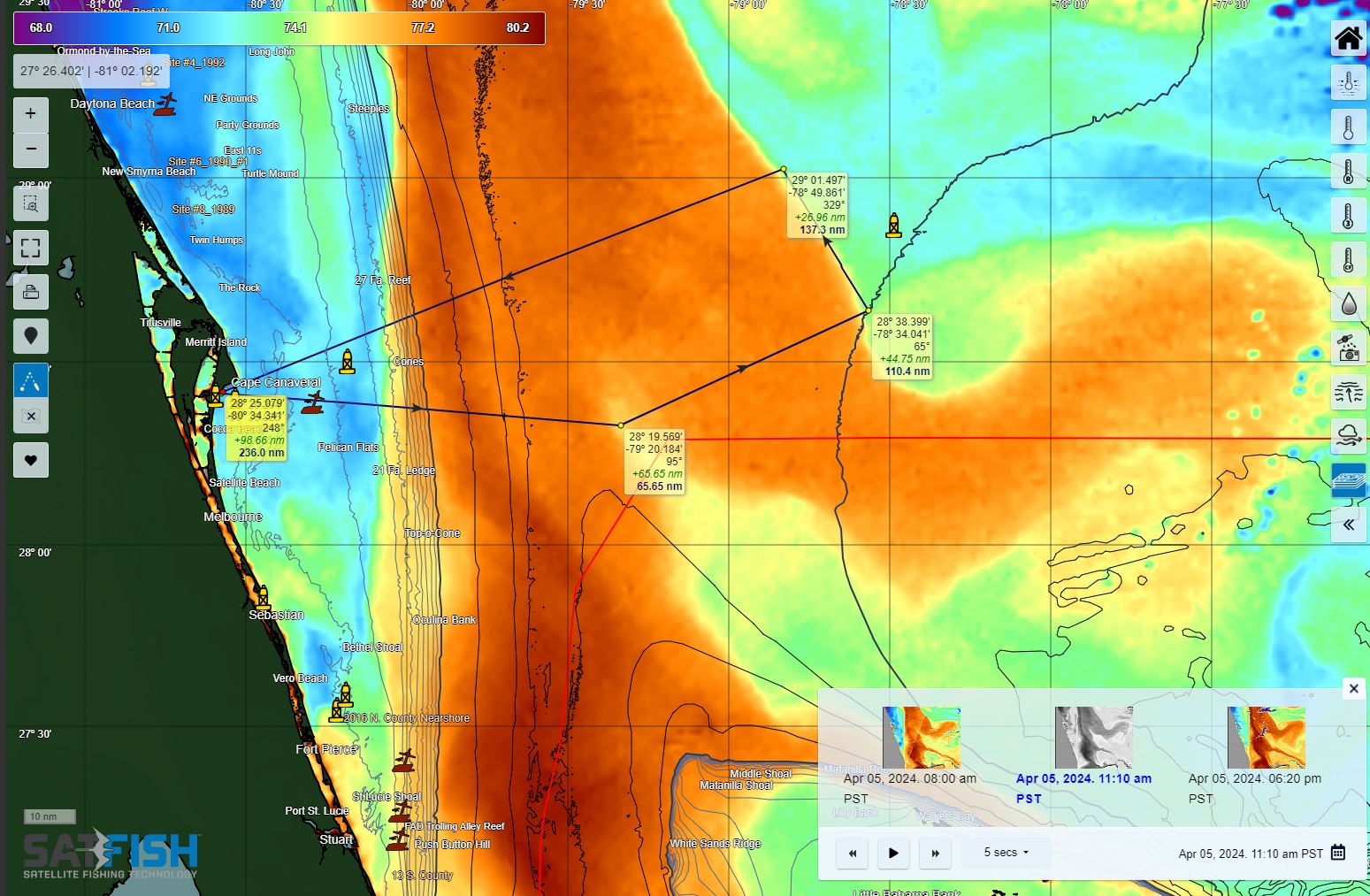Toggle the bathymetry layers button
The height and width of the screenshot is (896, 1370).
point(1348,480)
